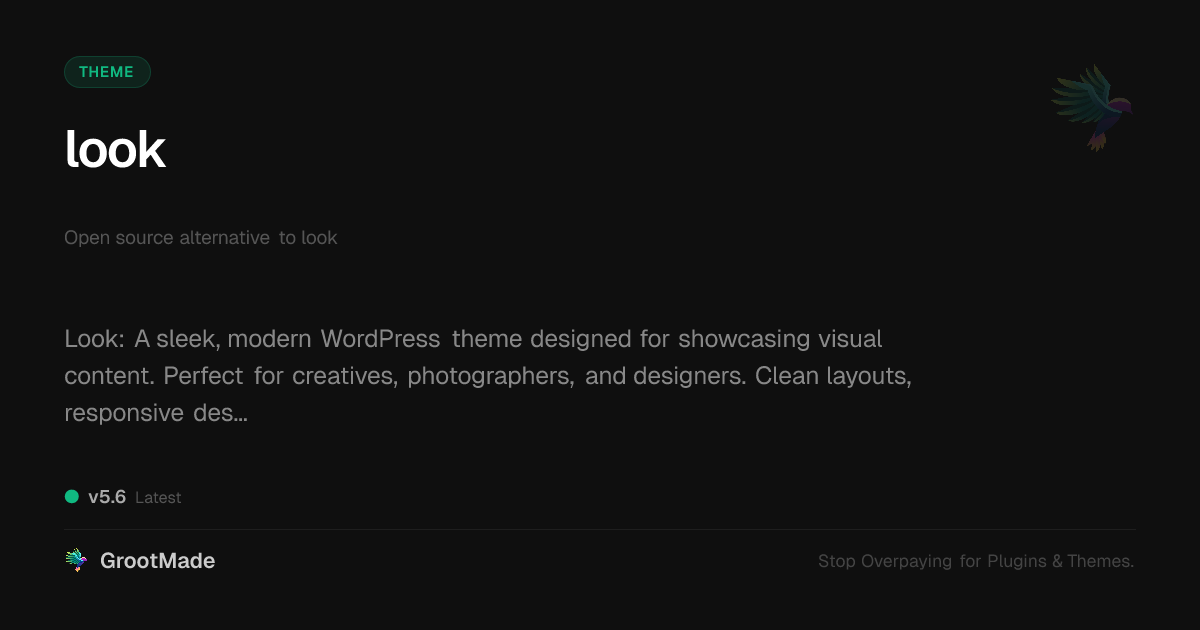Click the small GrootMade bird icon in footer
This screenshot has height=630, width=1200.
(76, 561)
